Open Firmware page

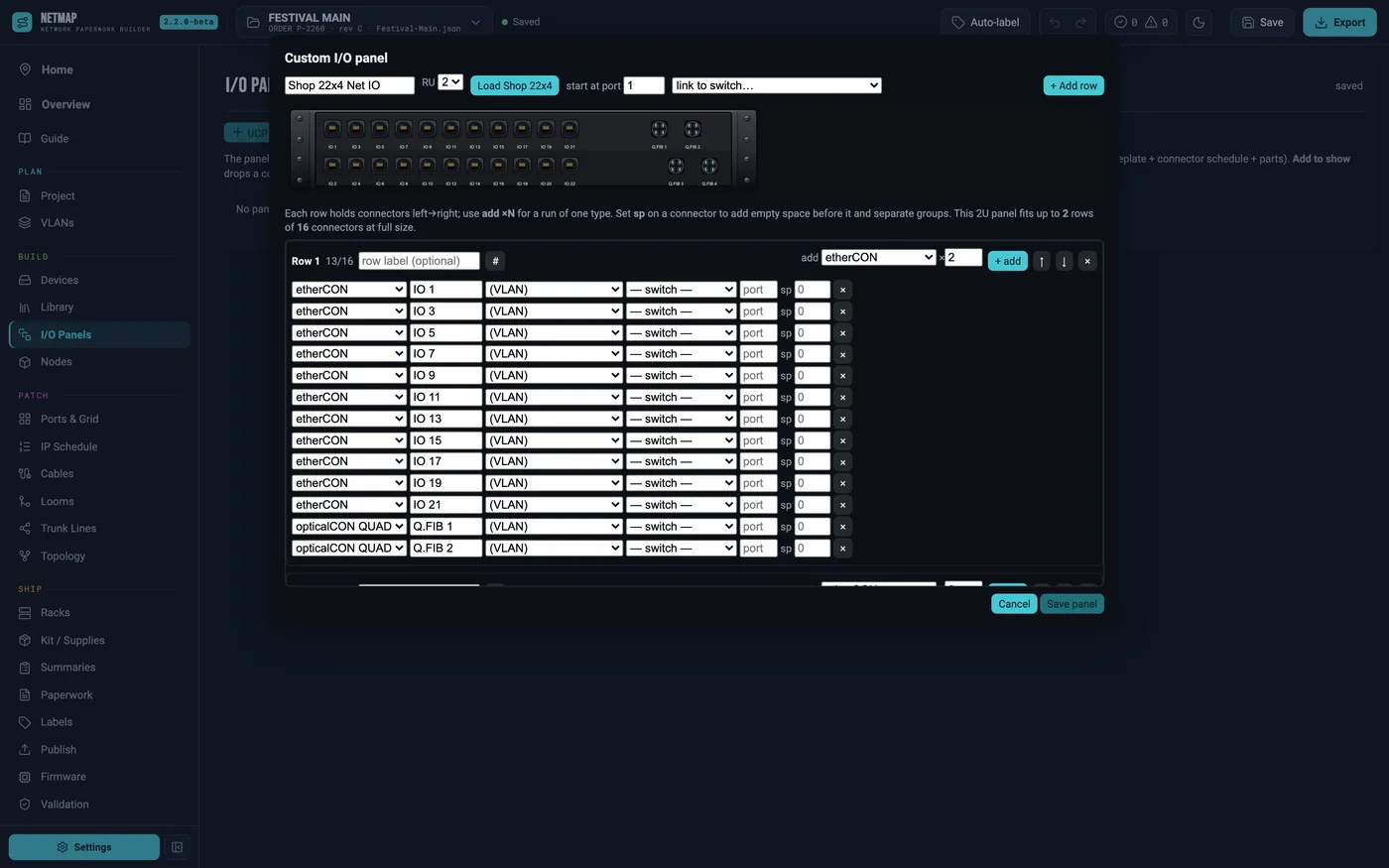(x=99, y=776)
